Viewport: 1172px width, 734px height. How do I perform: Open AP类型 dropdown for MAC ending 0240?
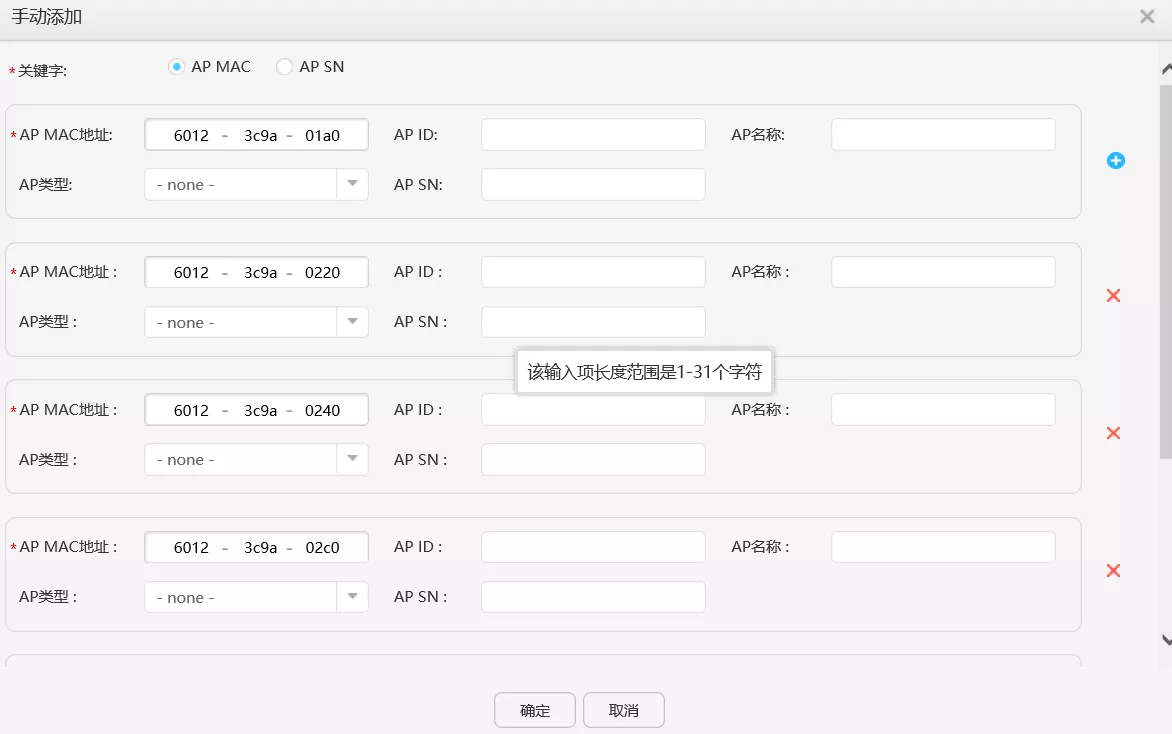tap(256, 460)
